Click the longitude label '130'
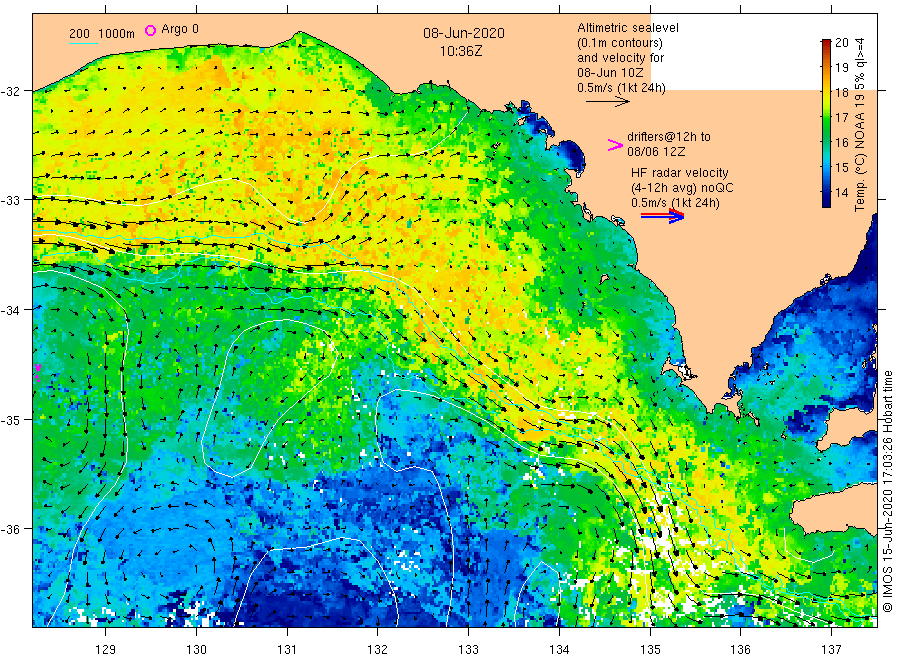 (x=196, y=650)
